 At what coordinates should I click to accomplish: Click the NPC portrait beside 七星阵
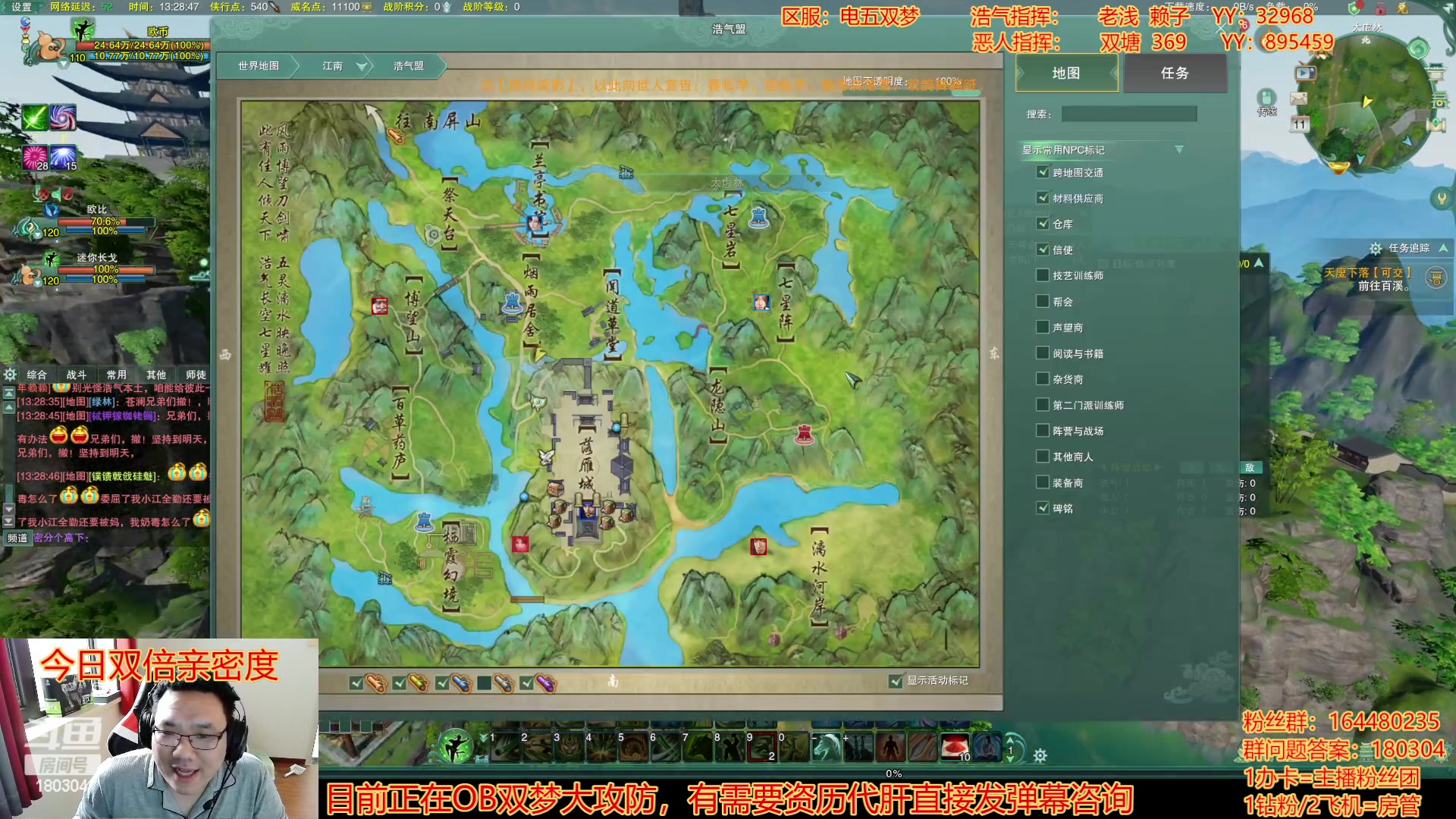coord(761,302)
